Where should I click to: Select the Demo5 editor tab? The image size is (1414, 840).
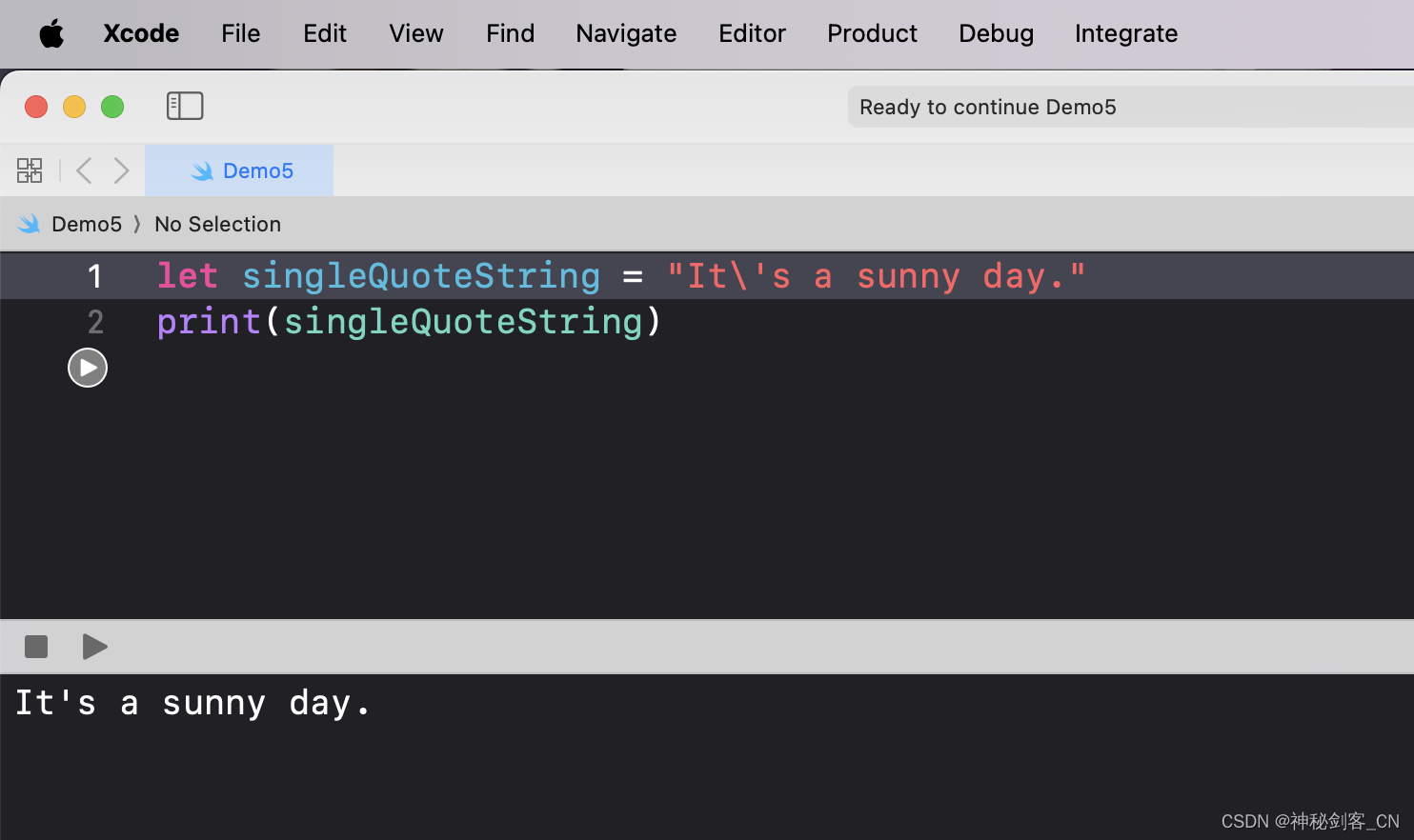239,170
